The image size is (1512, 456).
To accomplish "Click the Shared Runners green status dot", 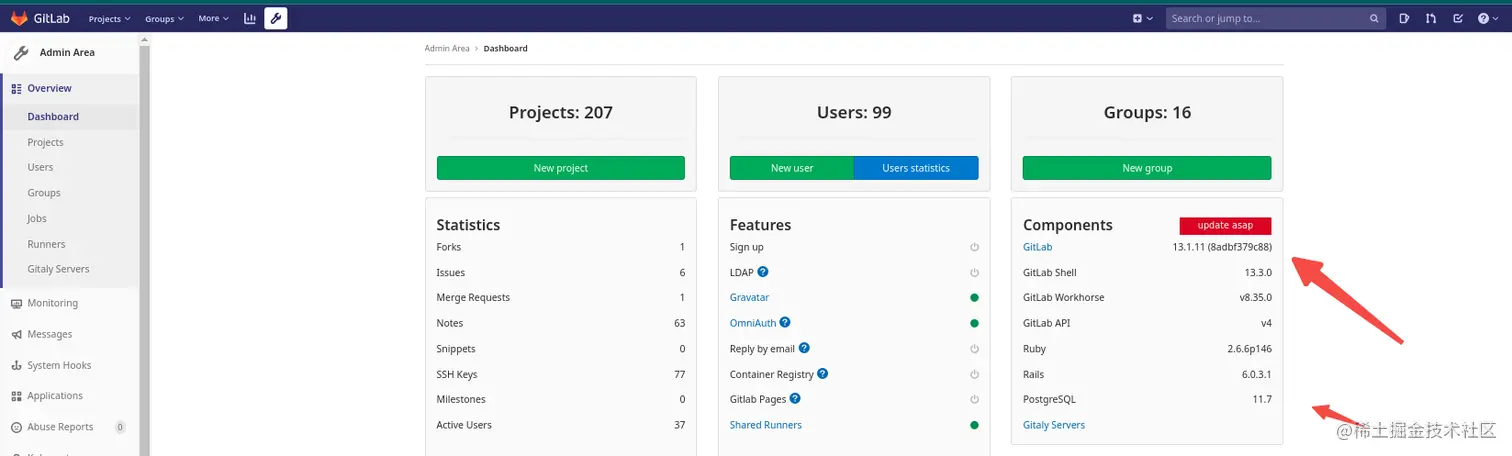I will coord(974,425).
